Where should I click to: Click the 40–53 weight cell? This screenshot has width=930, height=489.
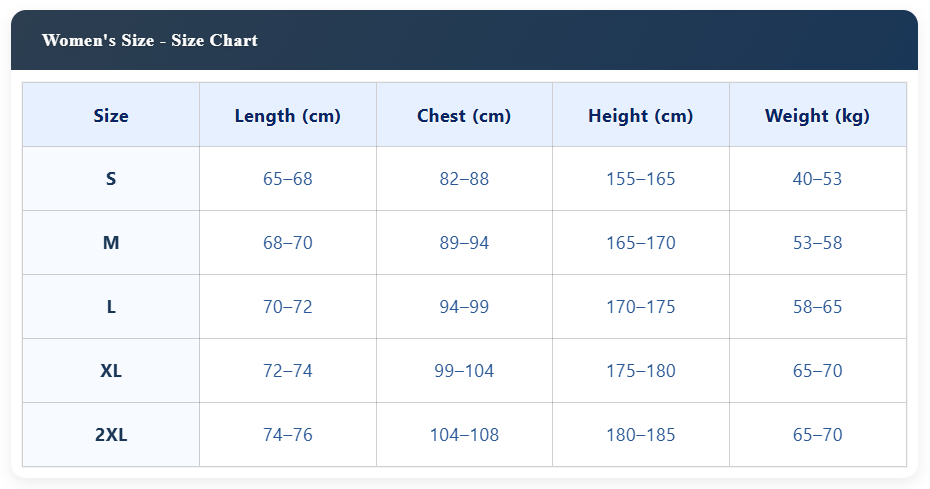click(817, 179)
